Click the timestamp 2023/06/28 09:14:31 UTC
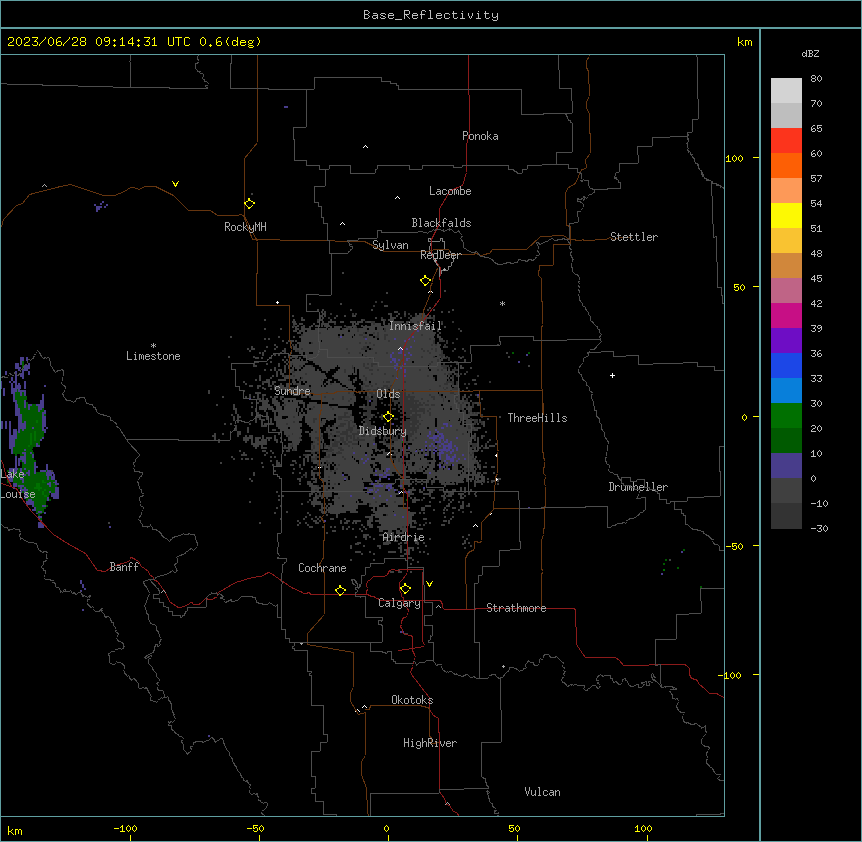The image size is (862, 842). point(99,42)
